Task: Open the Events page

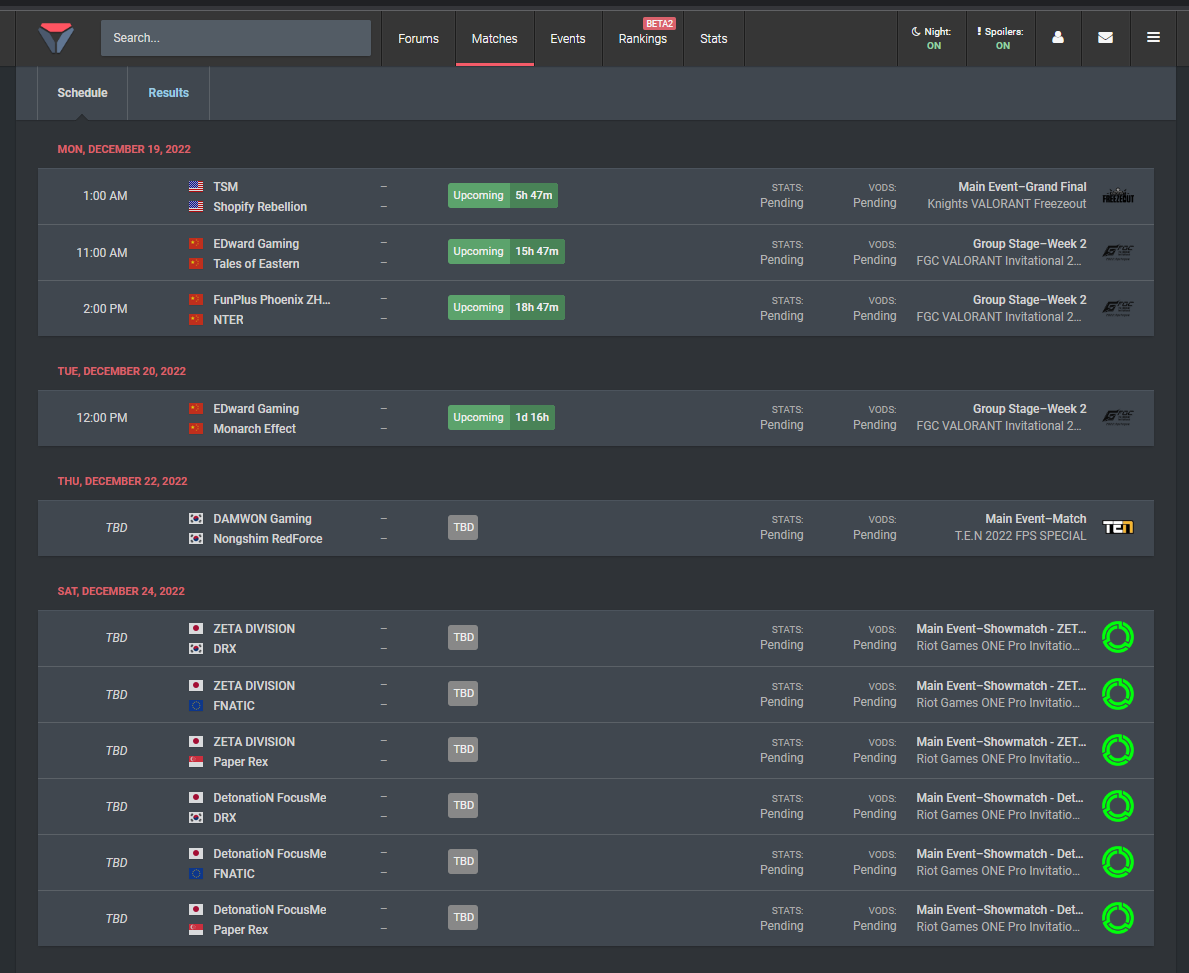Action: click(x=568, y=39)
